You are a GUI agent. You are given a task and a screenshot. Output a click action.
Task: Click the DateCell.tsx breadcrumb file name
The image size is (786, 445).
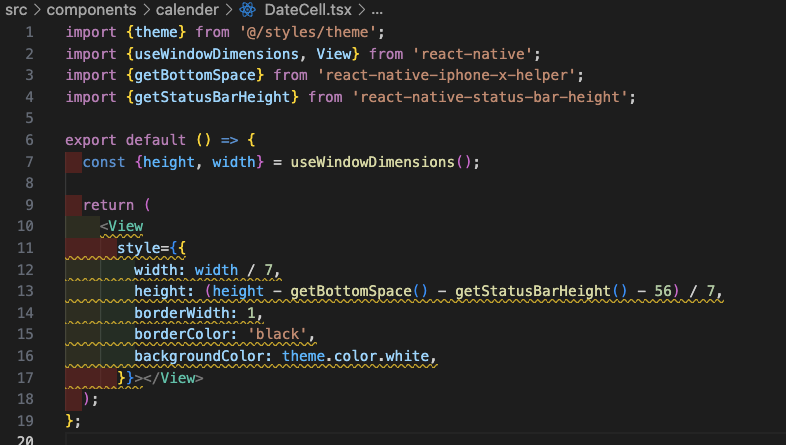click(308, 10)
